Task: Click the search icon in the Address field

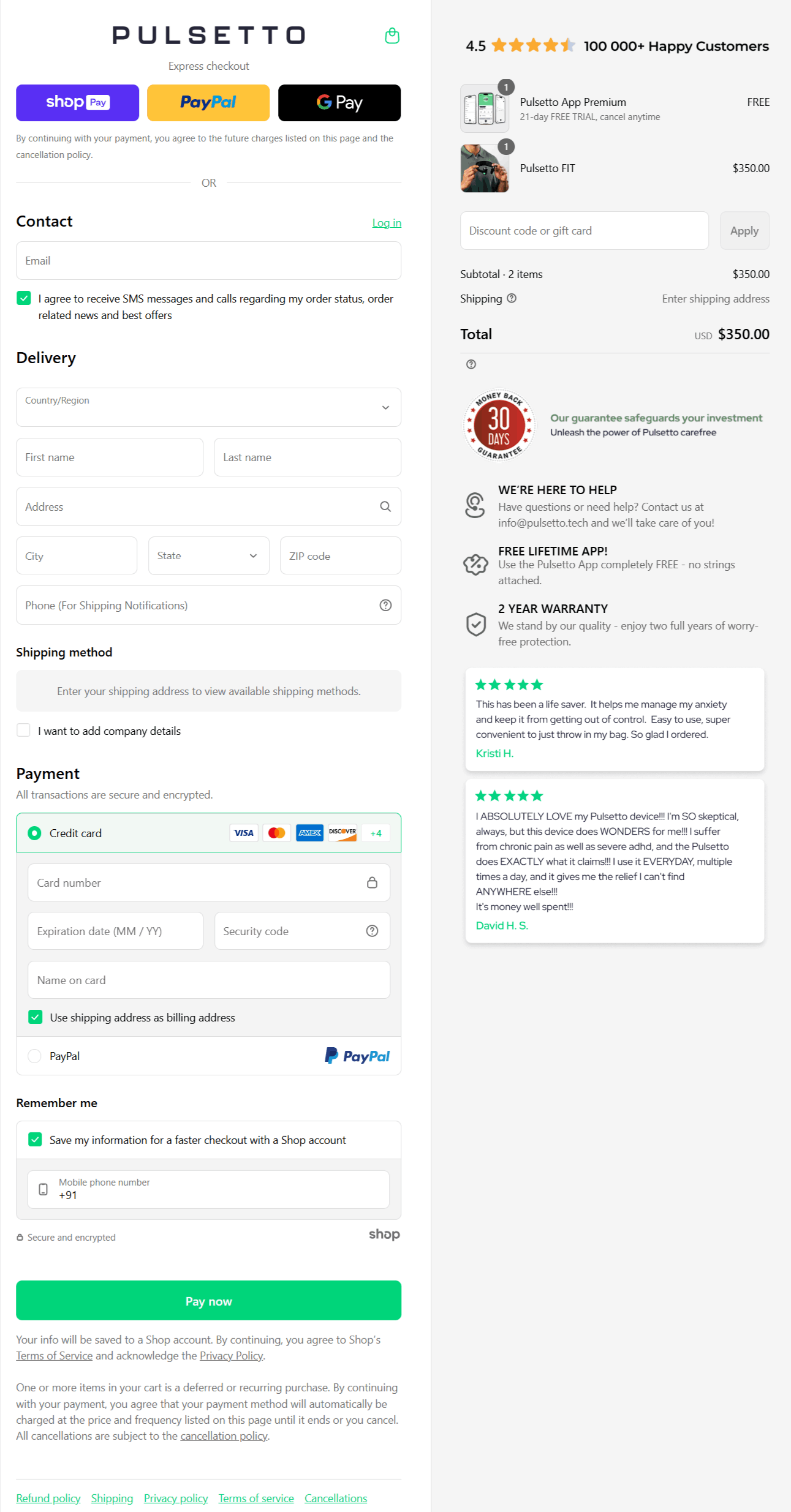Action: coord(385,506)
